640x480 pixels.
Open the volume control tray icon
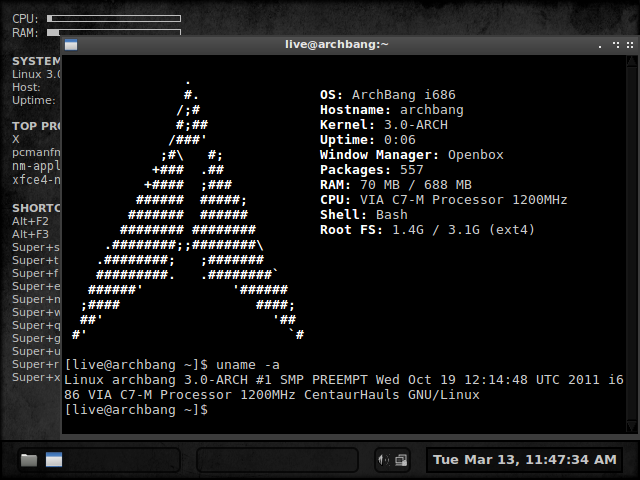[384, 460]
